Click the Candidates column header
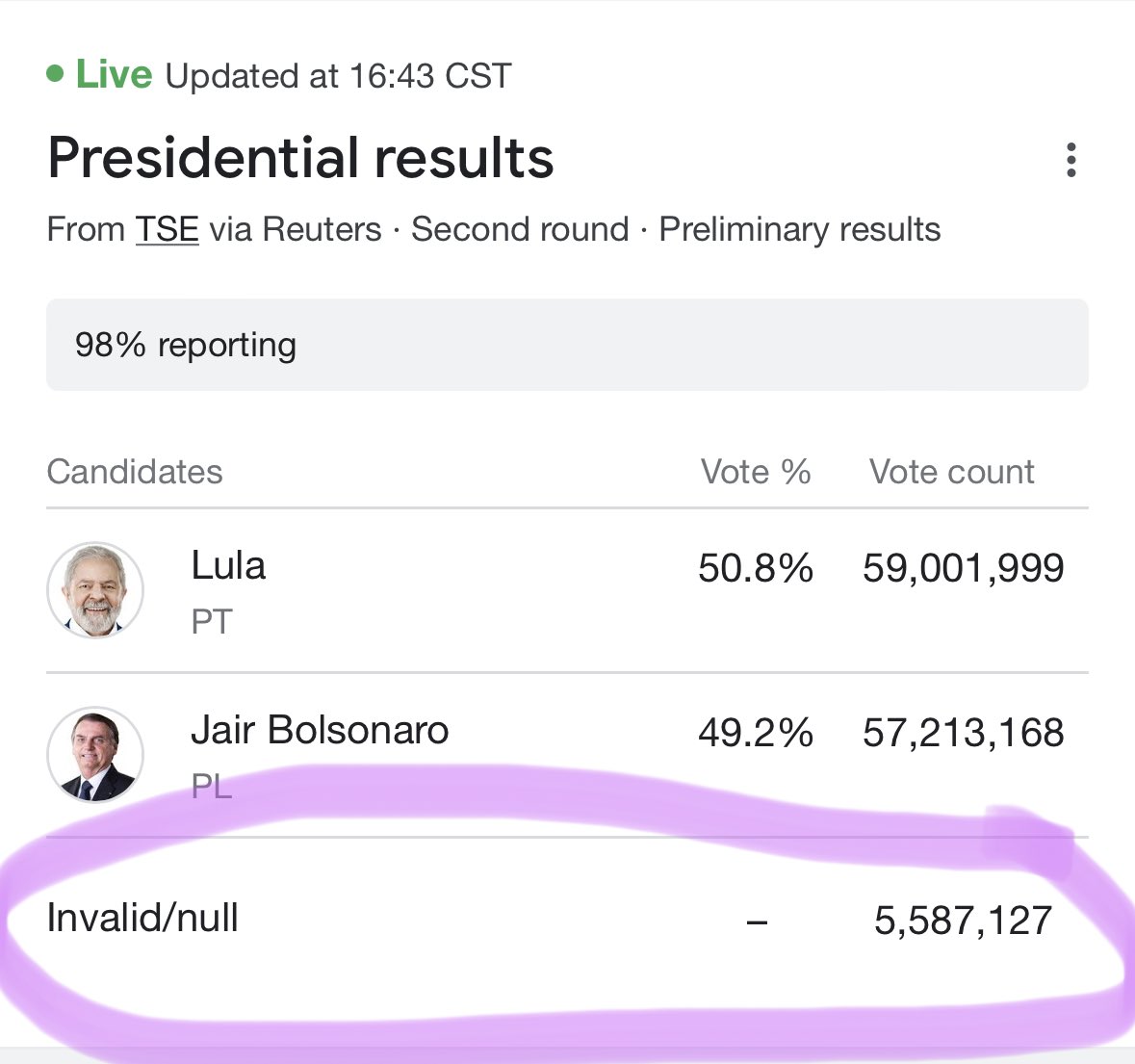1135x1064 pixels. (135, 472)
